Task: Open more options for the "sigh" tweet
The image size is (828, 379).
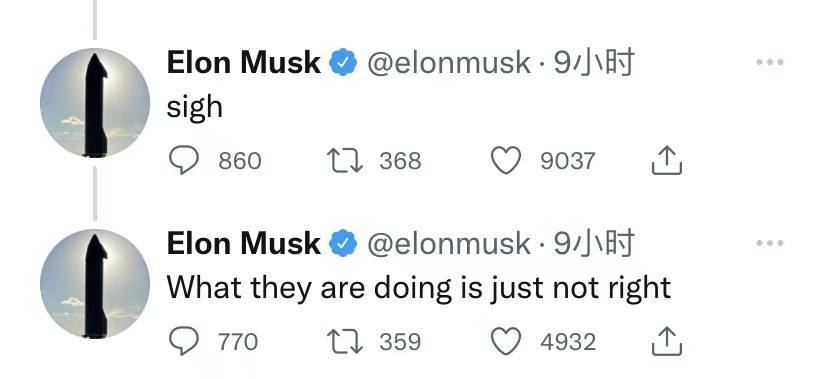Action: point(769,62)
